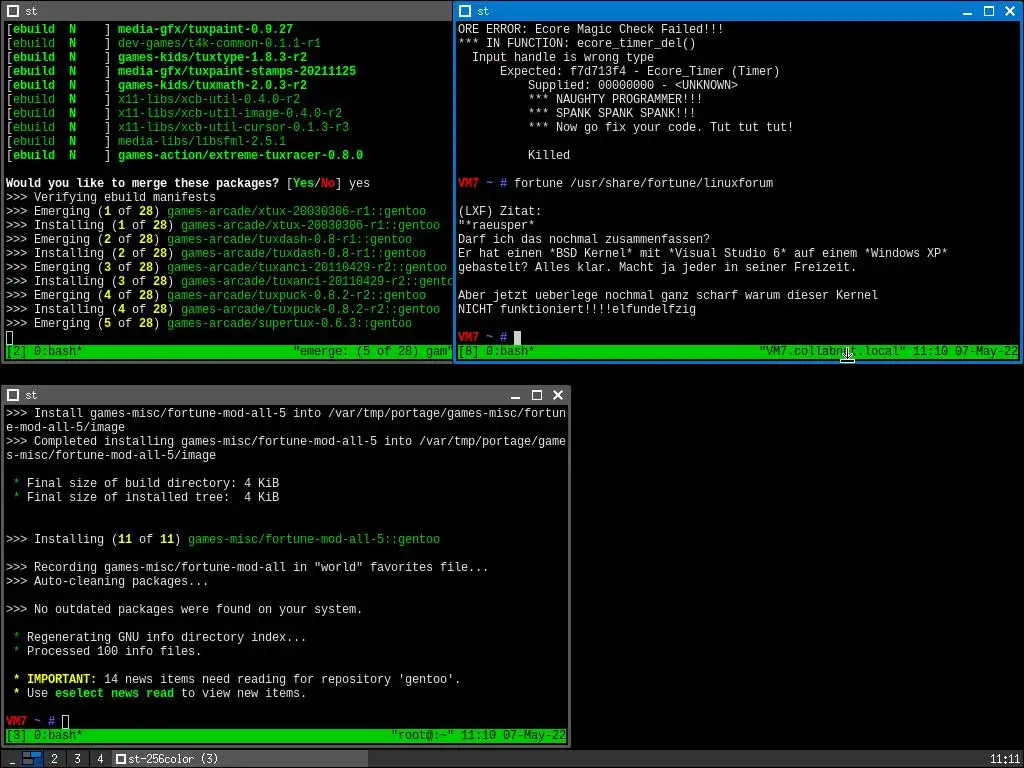1024x768 pixels.
Task: Click 'x11-libs/xcb-util-image-0.4.0-r2' package line
Action: pyautogui.click(x=229, y=114)
